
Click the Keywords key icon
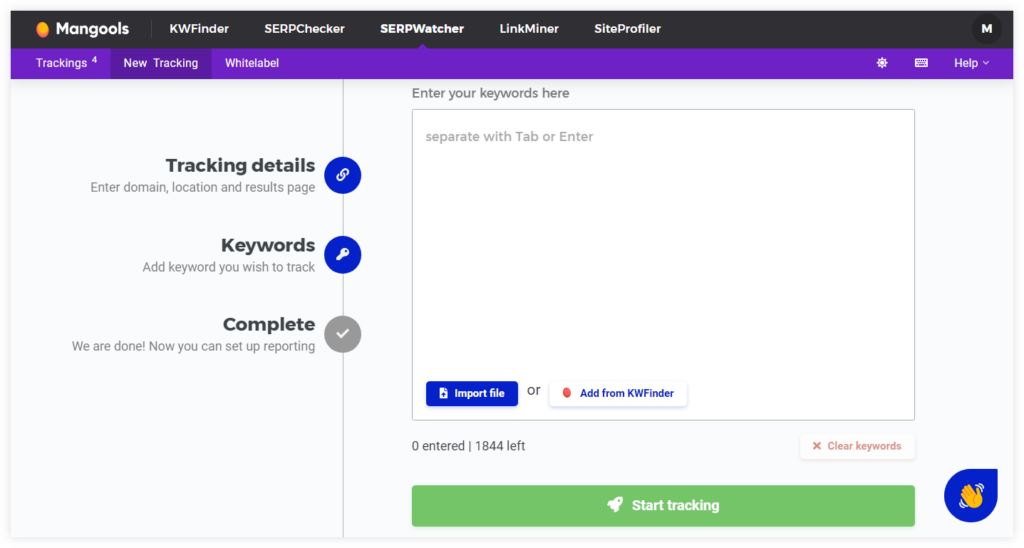point(343,255)
